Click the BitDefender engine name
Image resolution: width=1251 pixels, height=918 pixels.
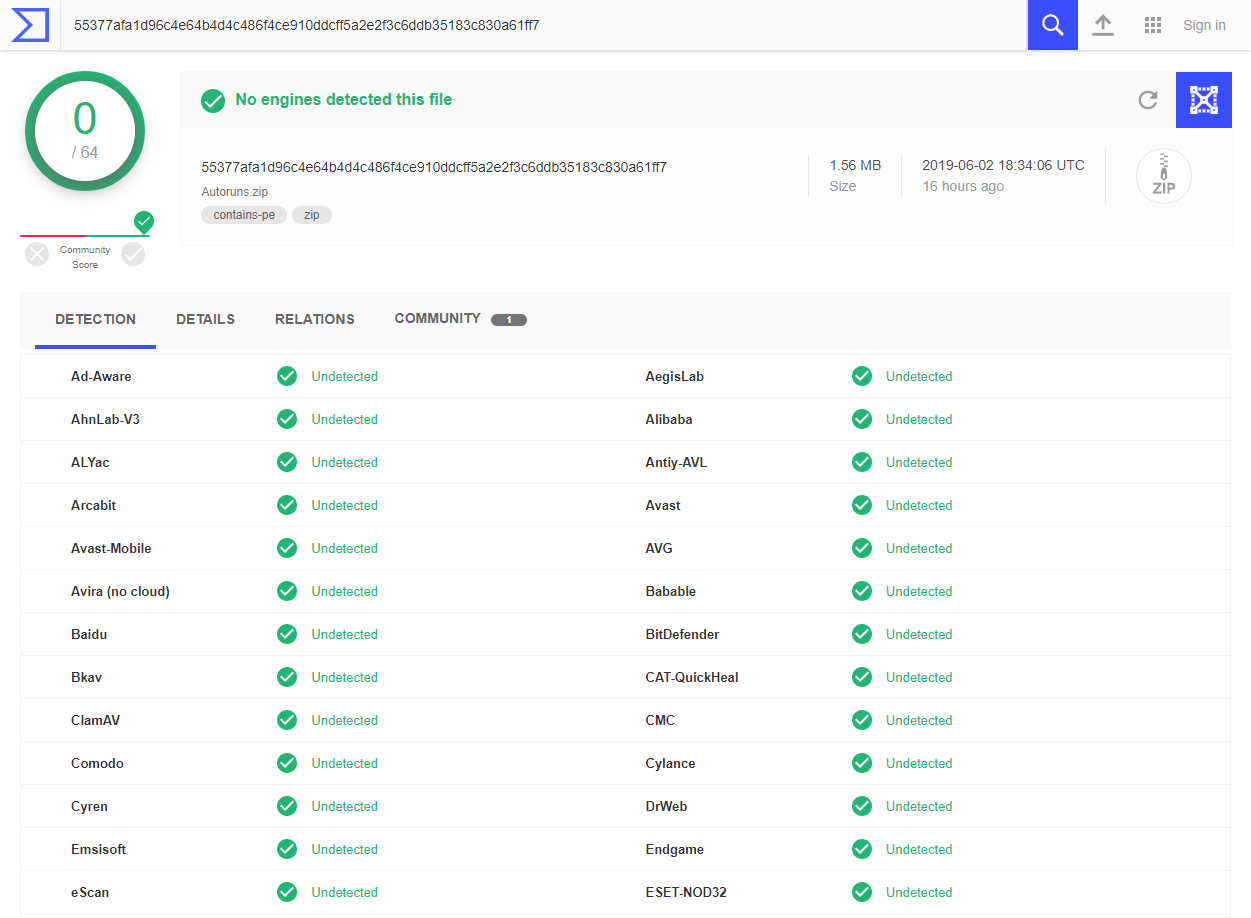coord(682,634)
